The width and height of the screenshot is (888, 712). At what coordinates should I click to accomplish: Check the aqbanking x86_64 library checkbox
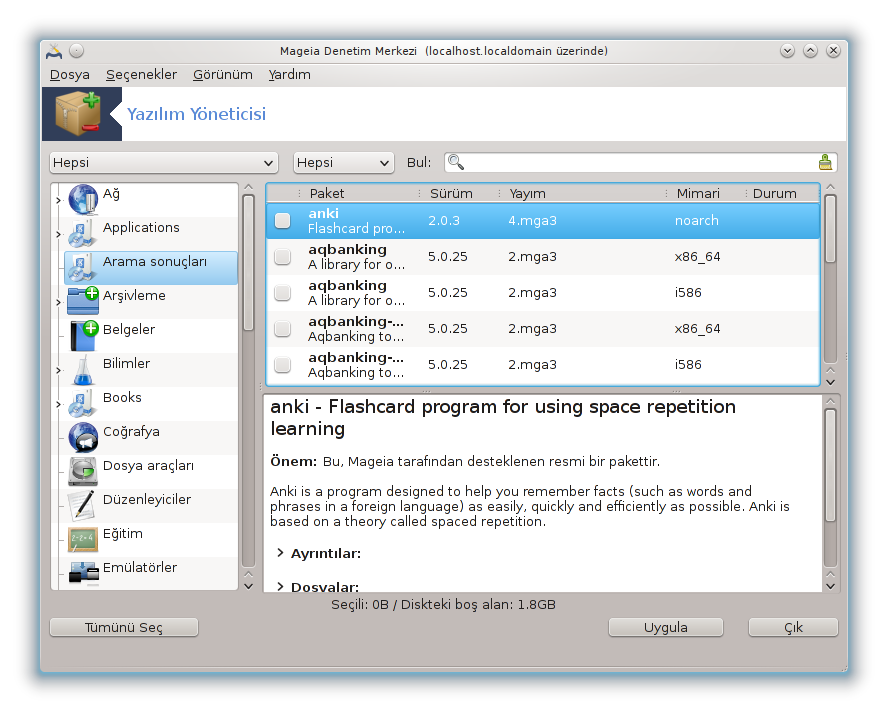(x=282, y=257)
